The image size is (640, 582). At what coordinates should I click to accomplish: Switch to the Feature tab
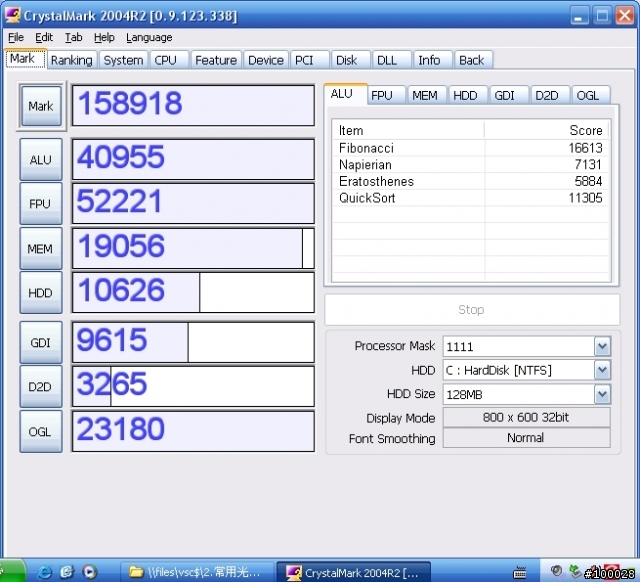[216, 60]
